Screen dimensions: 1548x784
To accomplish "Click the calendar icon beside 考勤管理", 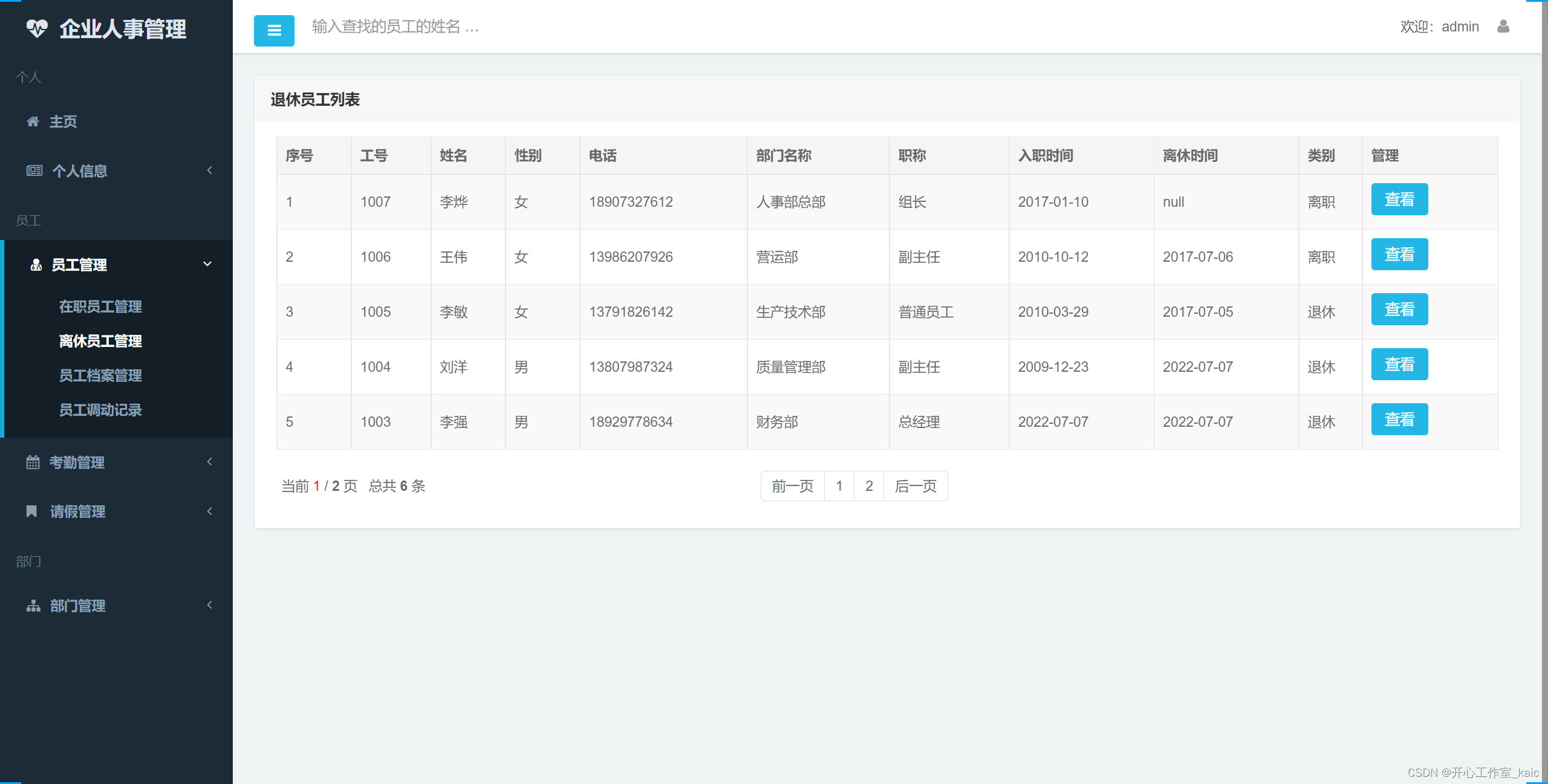I will (x=33, y=462).
